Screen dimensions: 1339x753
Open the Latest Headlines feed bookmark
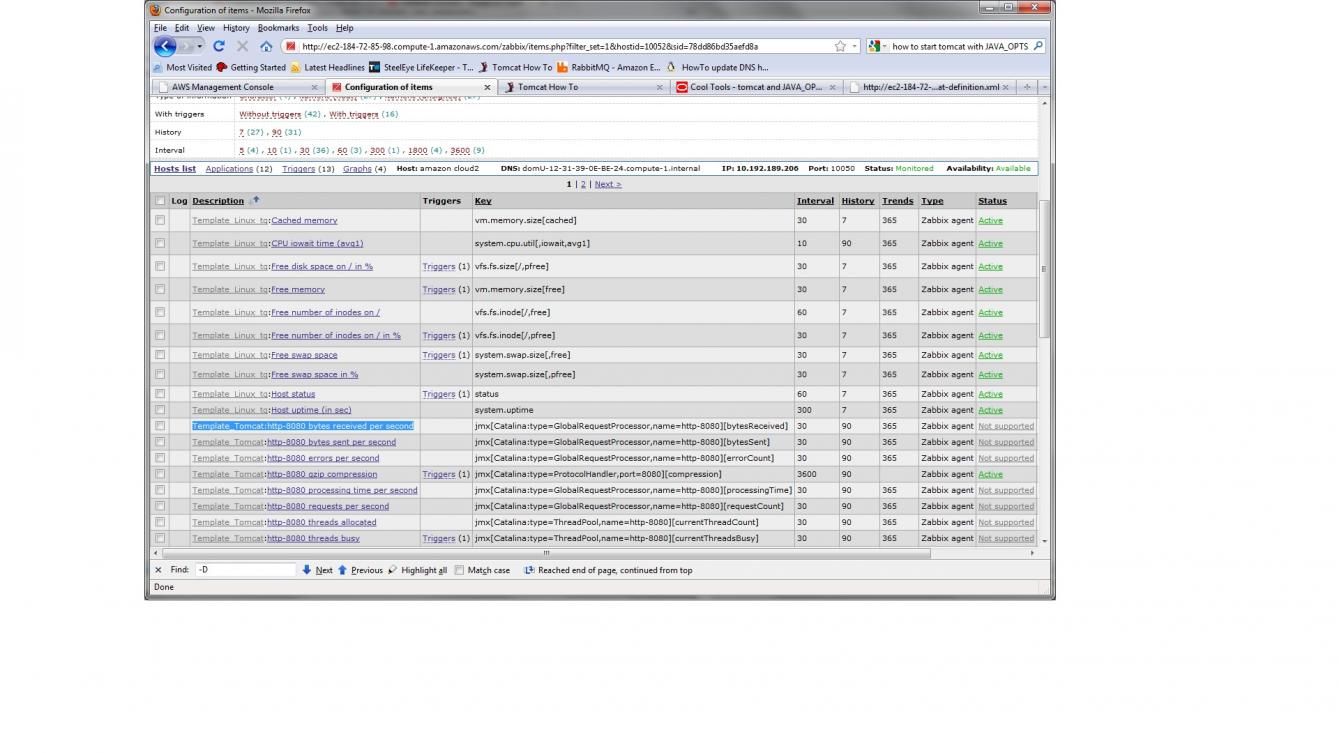(327, 67)
